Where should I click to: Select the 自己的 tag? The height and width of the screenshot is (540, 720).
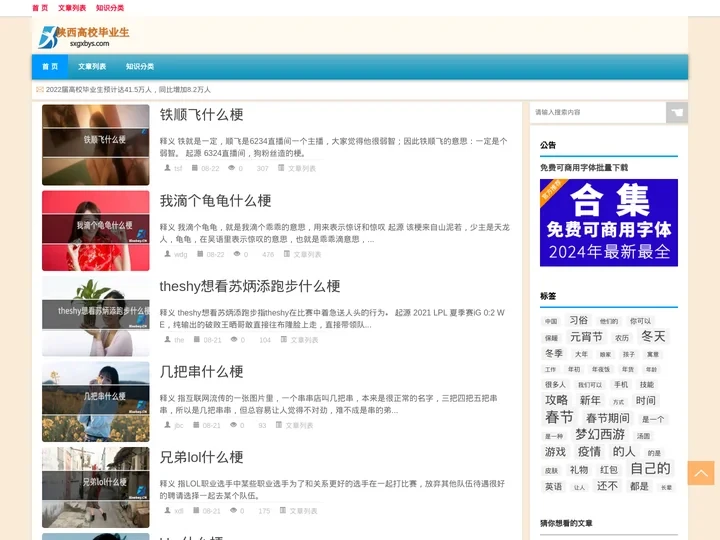[x=650, y=469]
